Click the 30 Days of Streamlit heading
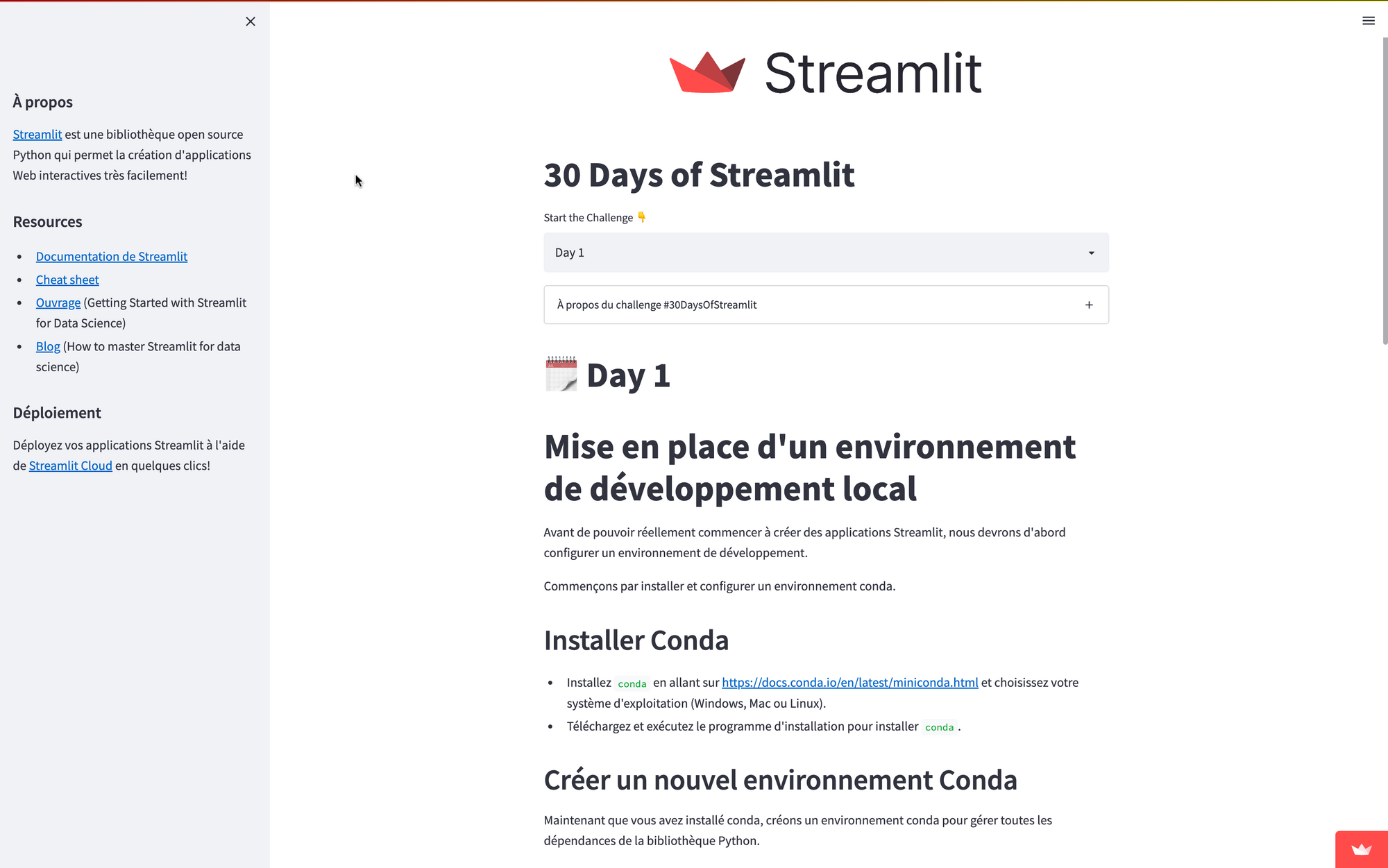The image size is (1388, 868). pos(699,175)
